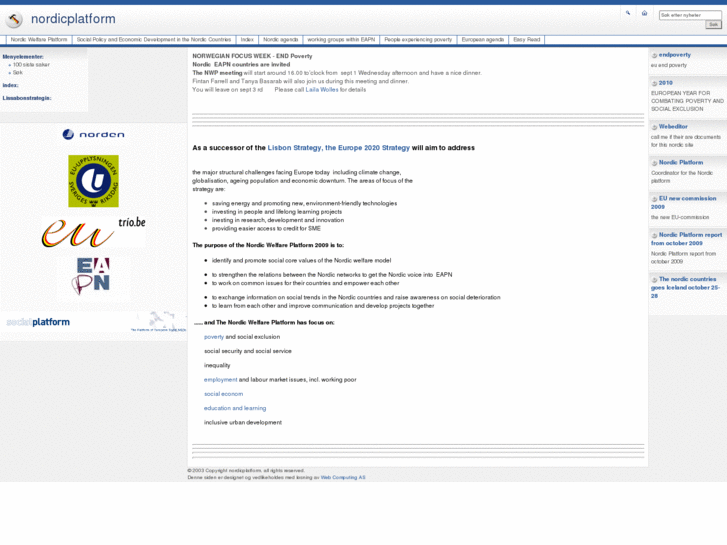
Task: Click 'social security and social service' text
Action: [x=248, y=352]
